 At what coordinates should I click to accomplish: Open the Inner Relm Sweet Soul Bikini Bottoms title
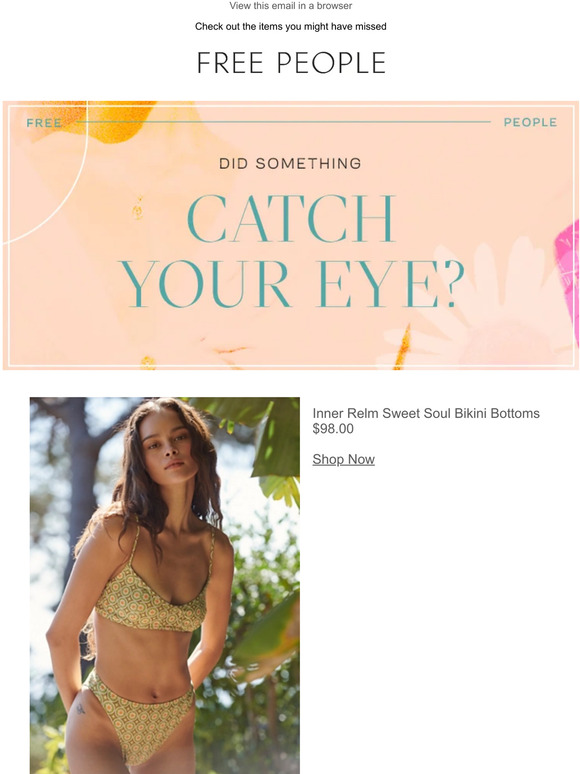(426, 413)
